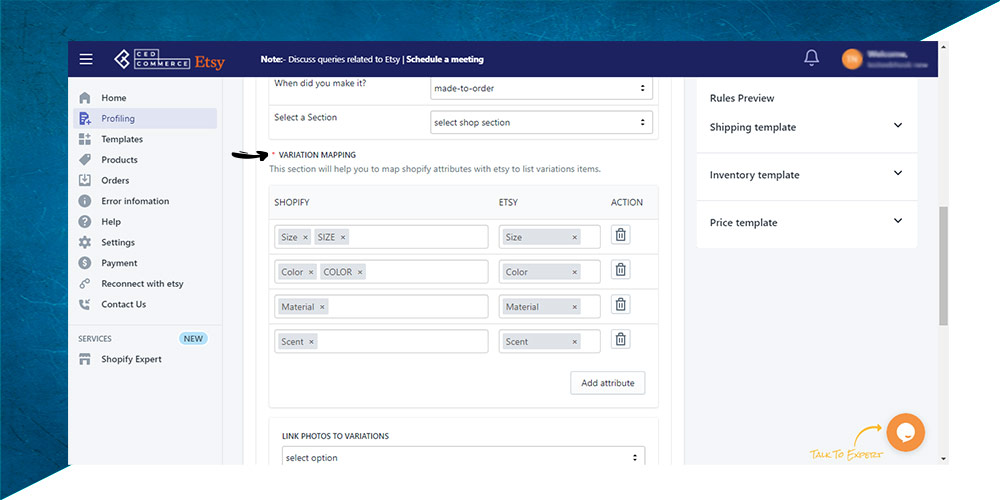Click the Help question mark icon
Screen dimensions: 1000x500
pyautogui.click(x=85, y=222)
